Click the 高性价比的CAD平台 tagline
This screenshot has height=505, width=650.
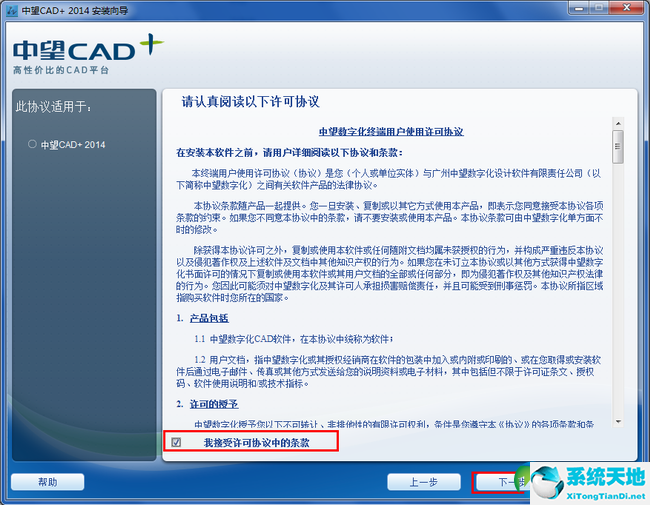pos(61,70)
